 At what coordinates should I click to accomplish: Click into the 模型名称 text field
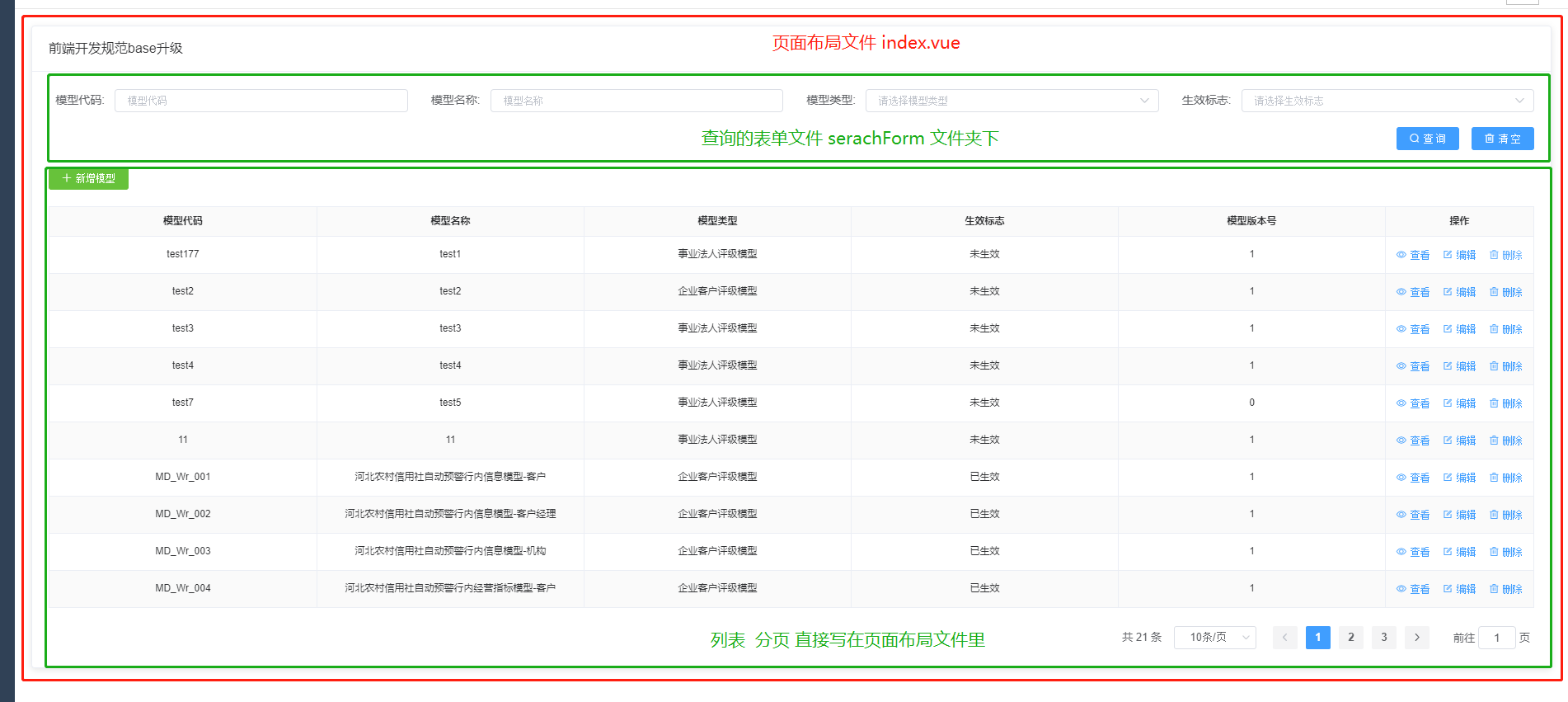click(x=636, y=101)
